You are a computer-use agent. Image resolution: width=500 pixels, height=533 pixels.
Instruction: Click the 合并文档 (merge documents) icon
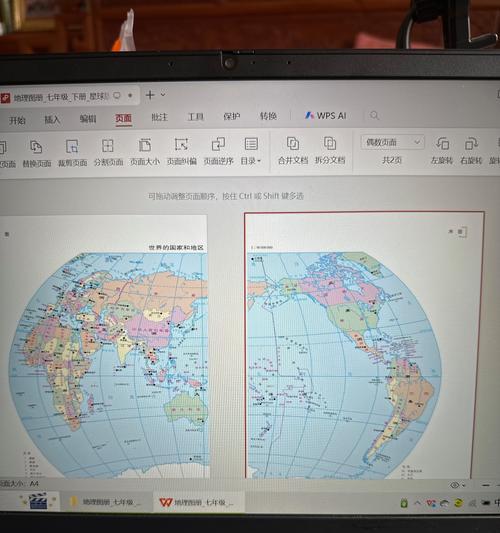pos(293,143)
